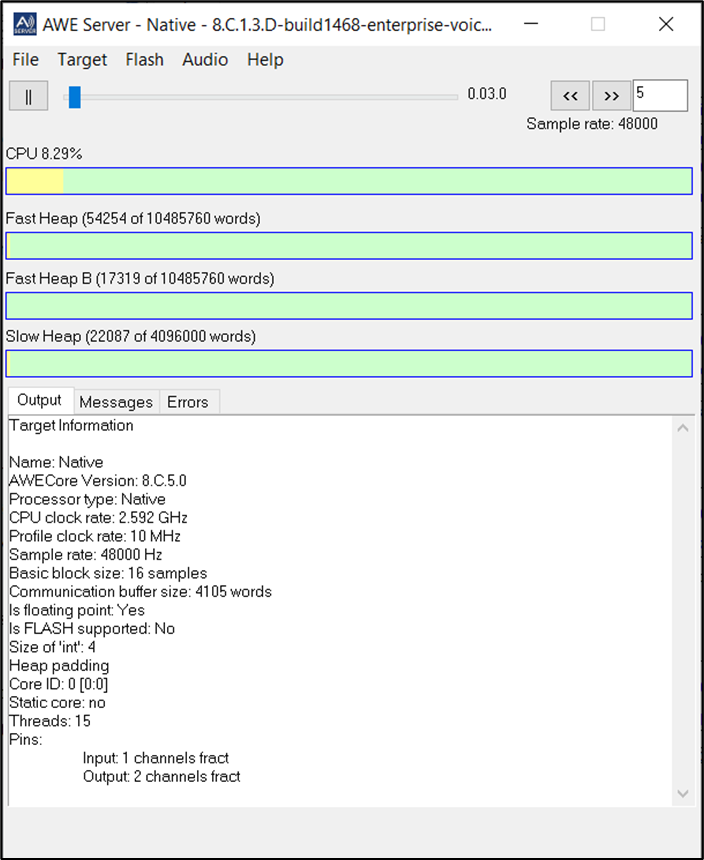704x860 pixels.
Task: Open the Target menu
Action: pyautogui.click(x=82, y=60)
